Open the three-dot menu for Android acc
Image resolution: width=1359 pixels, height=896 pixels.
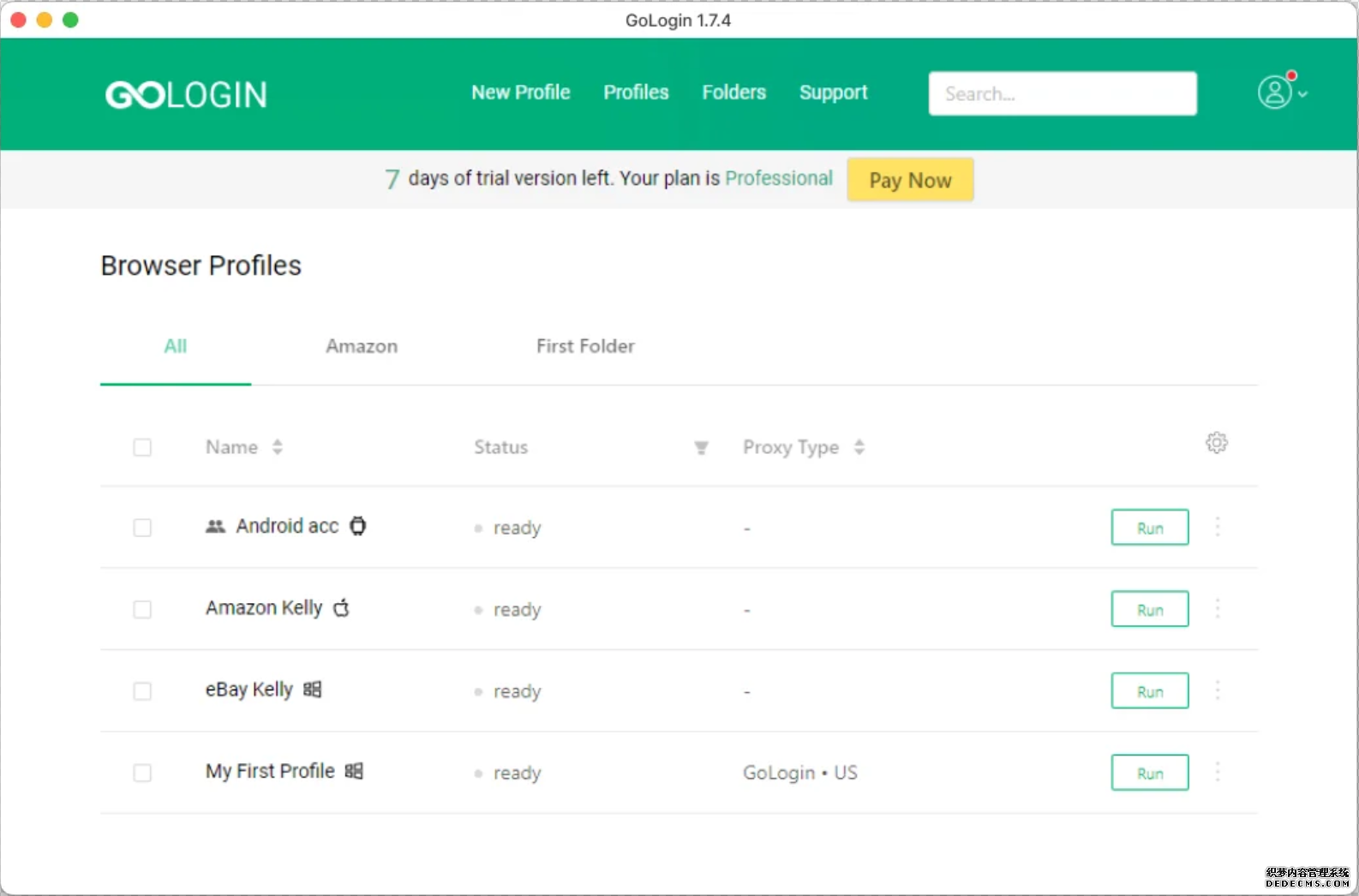[1217, 527]
